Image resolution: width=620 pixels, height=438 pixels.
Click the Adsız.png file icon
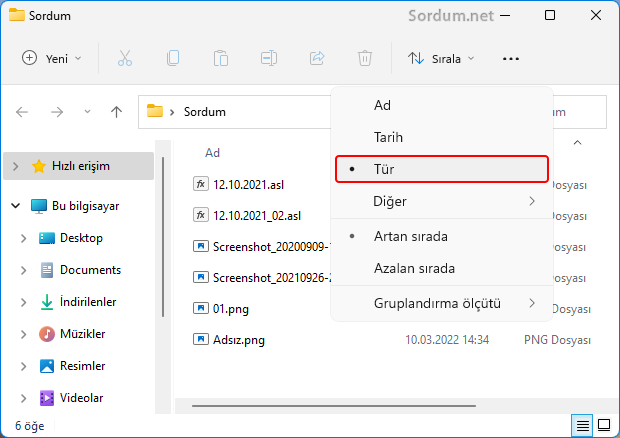201,339
